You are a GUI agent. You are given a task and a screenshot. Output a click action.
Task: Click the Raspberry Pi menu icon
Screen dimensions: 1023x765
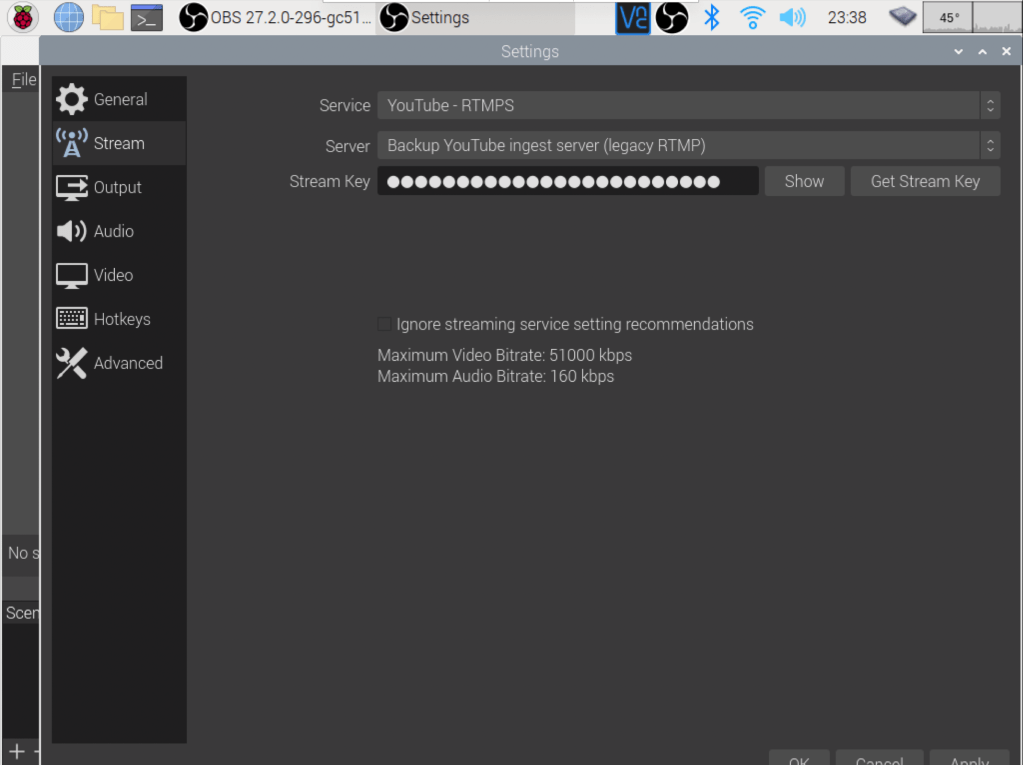(23, 17)
